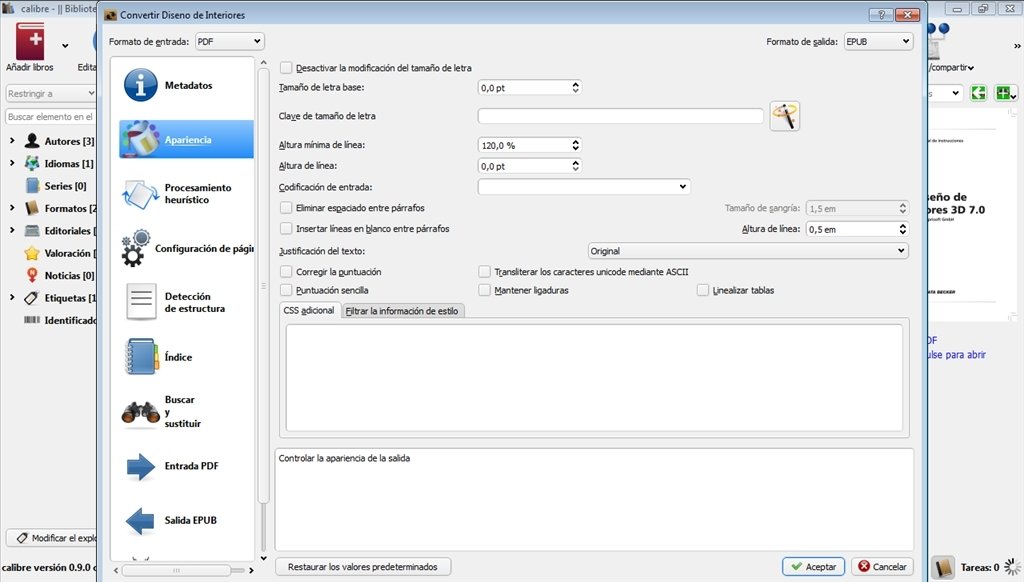Image resolution: width=1024 pixels, height=582 pixels.
Task: Select the Apariencia paint bucket icon
Action: 140,139
